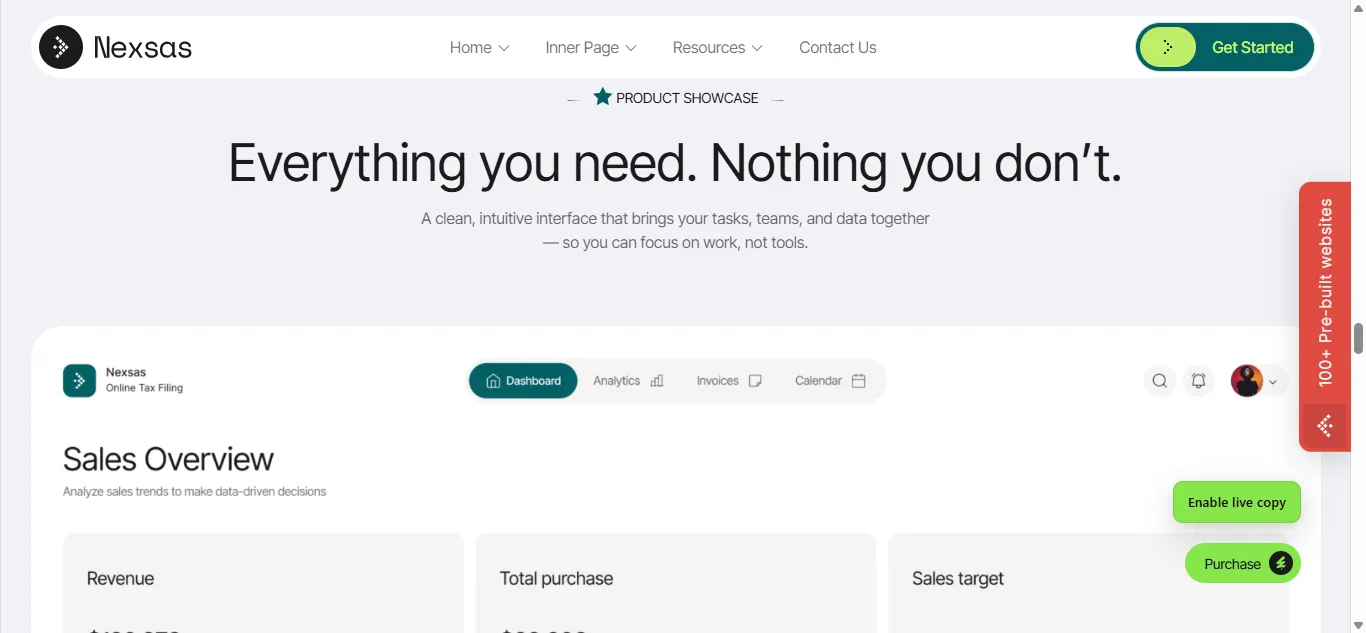Click the Analytics bar chart icon
Viewport: 1366px width, 633px height.
(657, 381)
